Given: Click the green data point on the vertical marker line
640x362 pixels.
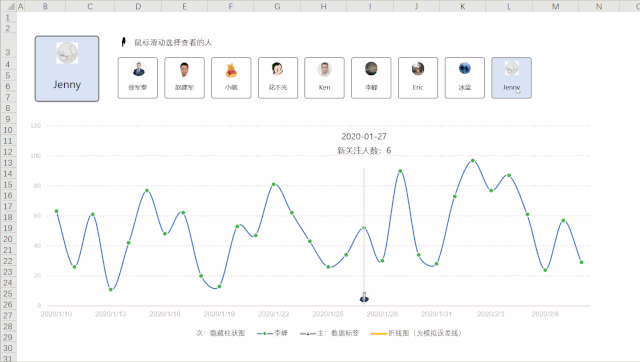Looking at the screenshot, I should click(x=364, y=228).
